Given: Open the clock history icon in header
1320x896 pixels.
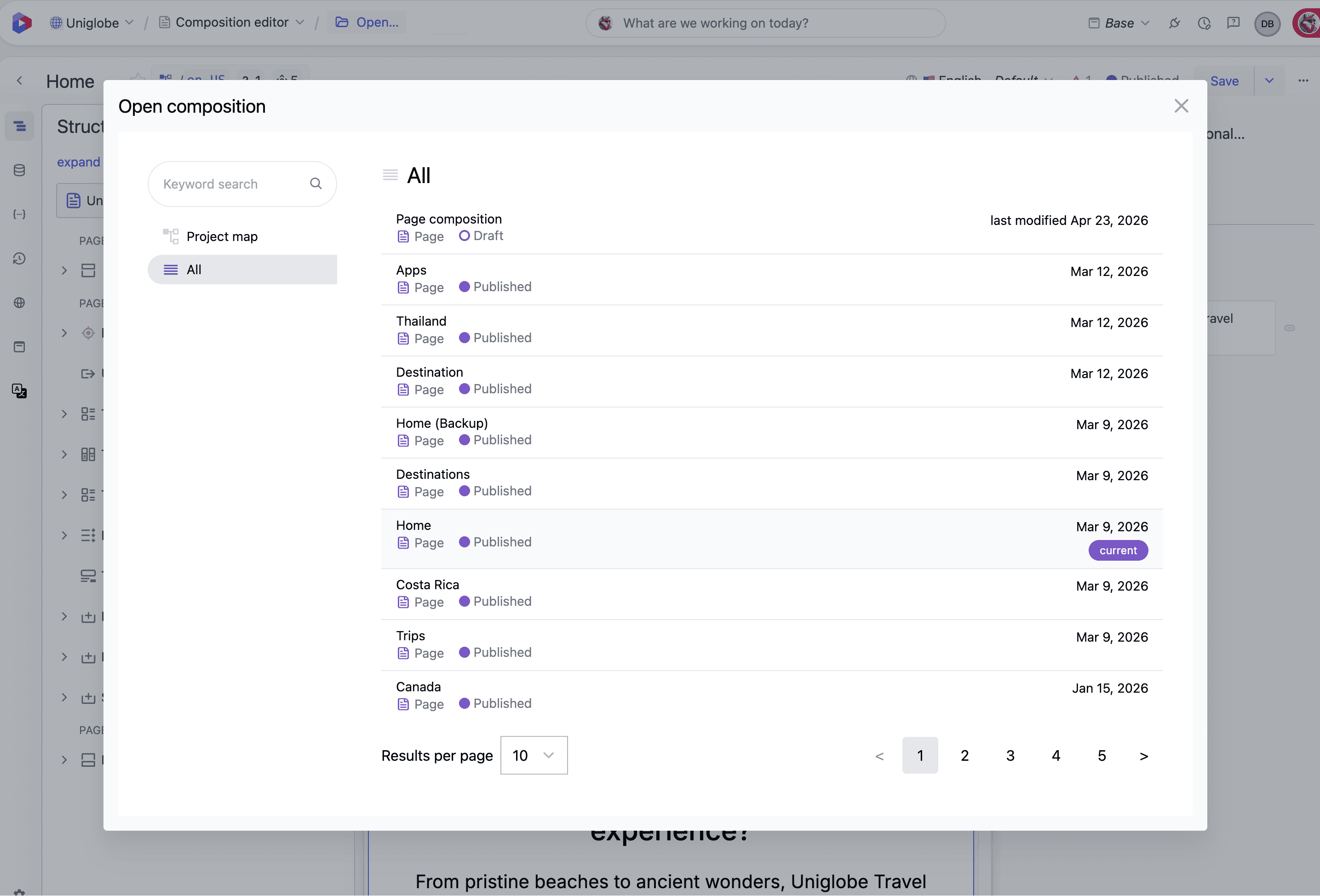Looking at the screenshot, I should point(1204,23).
